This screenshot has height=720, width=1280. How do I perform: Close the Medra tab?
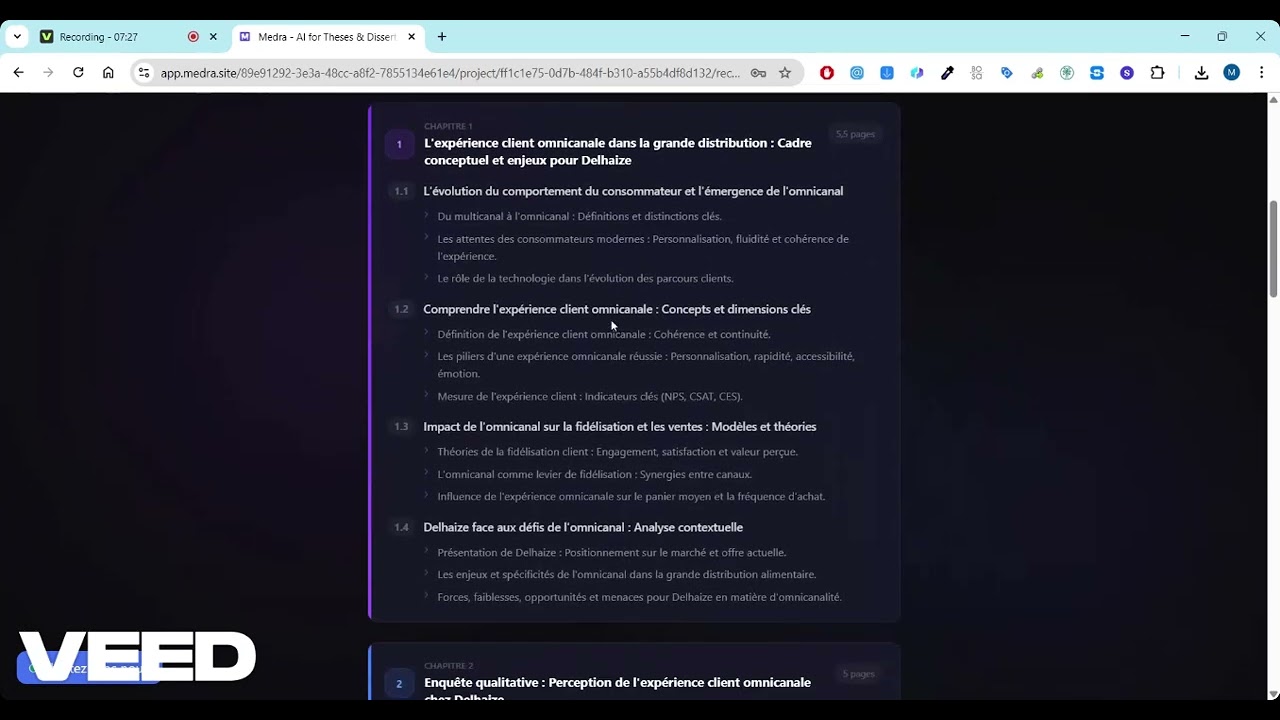click(412, 37)
